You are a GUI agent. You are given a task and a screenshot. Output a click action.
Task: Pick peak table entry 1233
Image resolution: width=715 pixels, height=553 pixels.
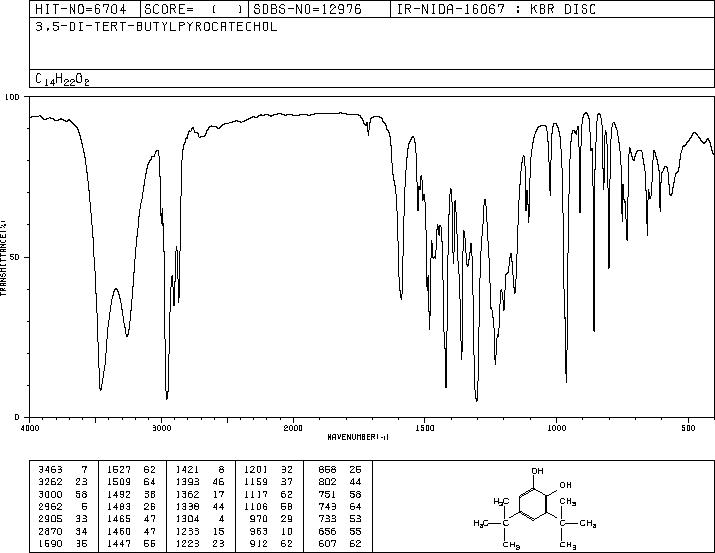coord(201,532)
